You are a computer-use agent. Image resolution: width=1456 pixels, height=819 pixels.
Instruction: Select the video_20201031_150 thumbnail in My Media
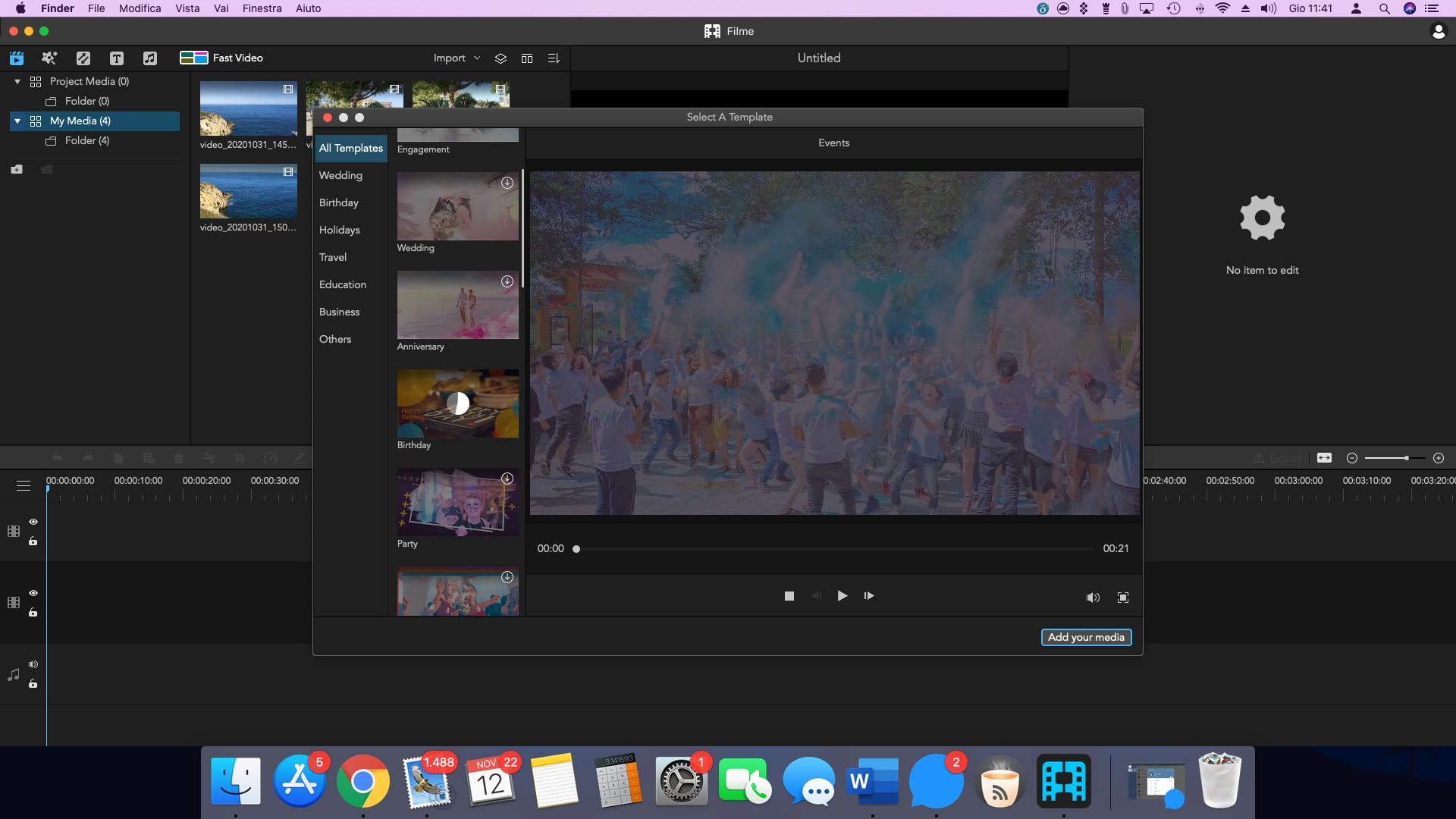point(248,191)
